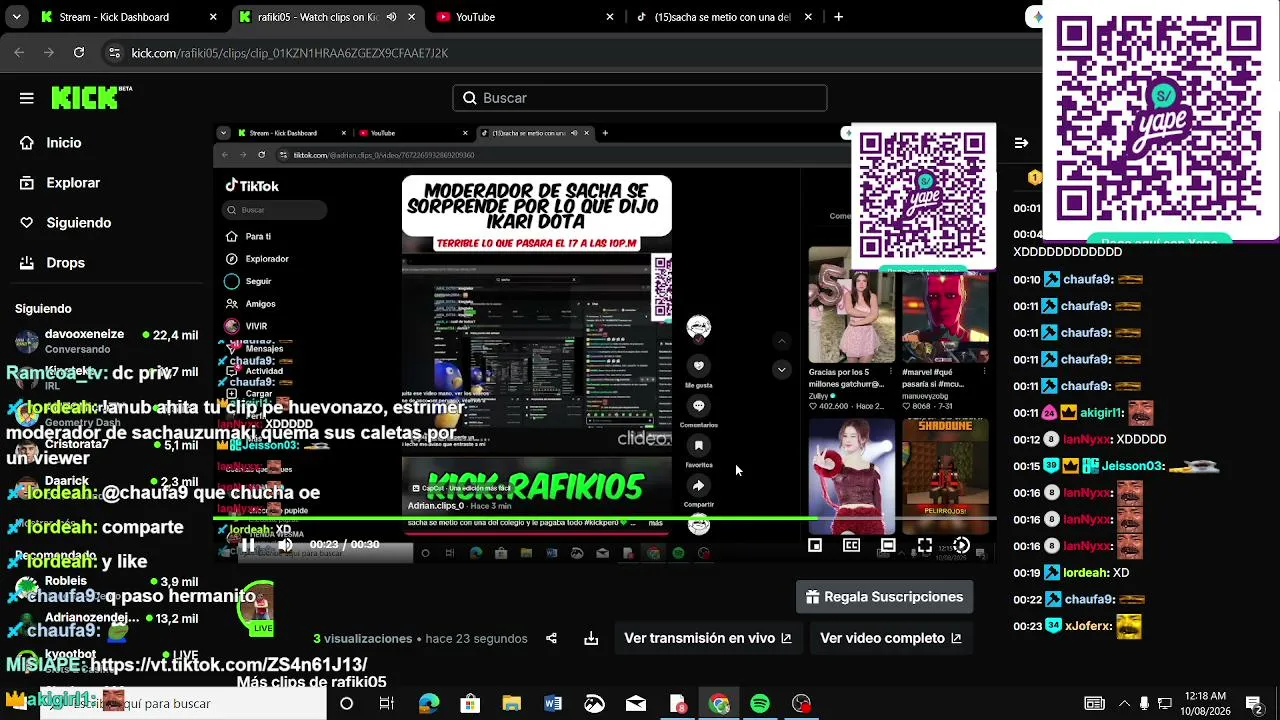Reload the current page

click(79, 53)
